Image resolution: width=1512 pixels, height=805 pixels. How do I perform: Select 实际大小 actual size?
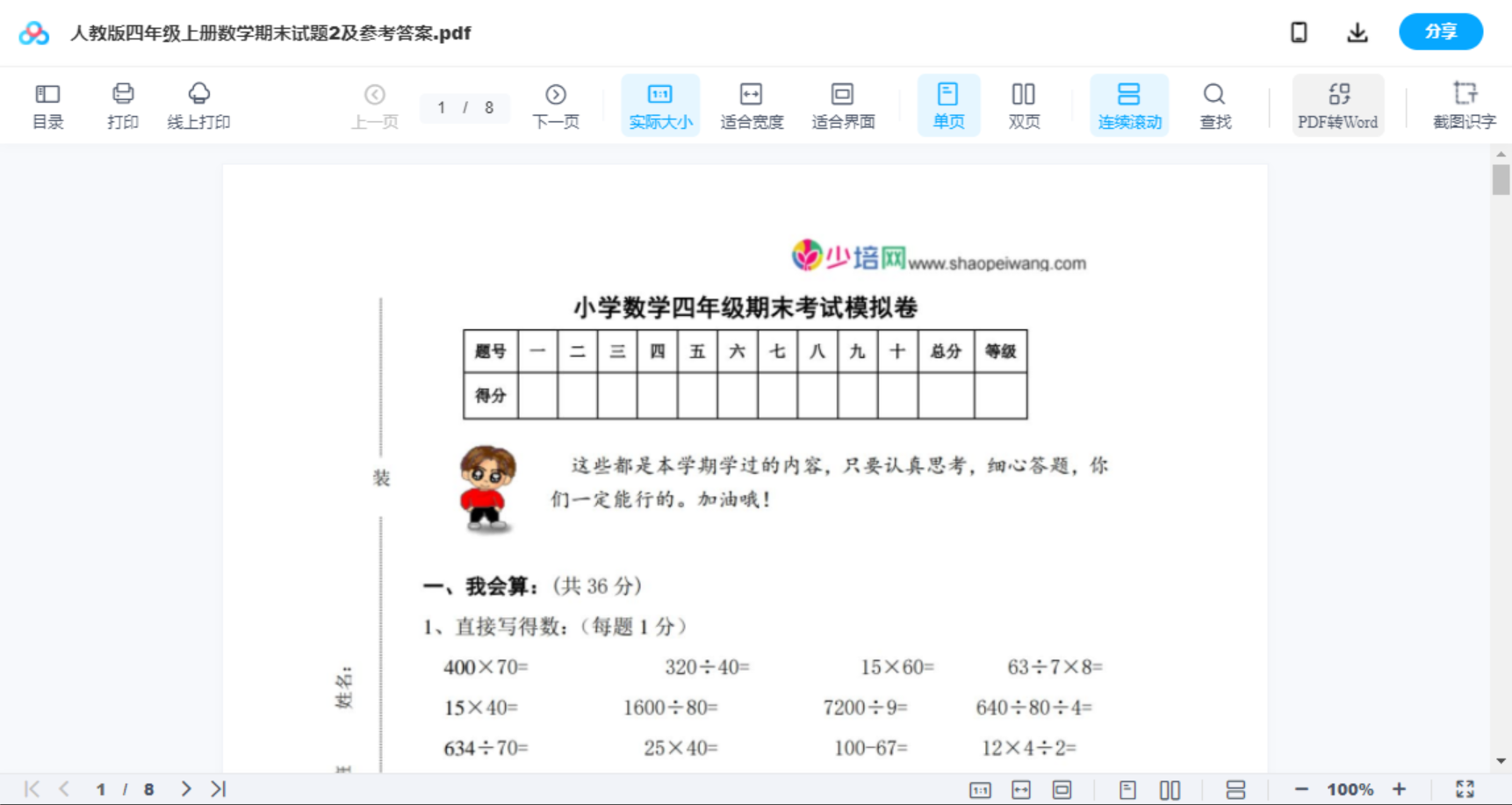pyautogui.click(x=659, y=104)
